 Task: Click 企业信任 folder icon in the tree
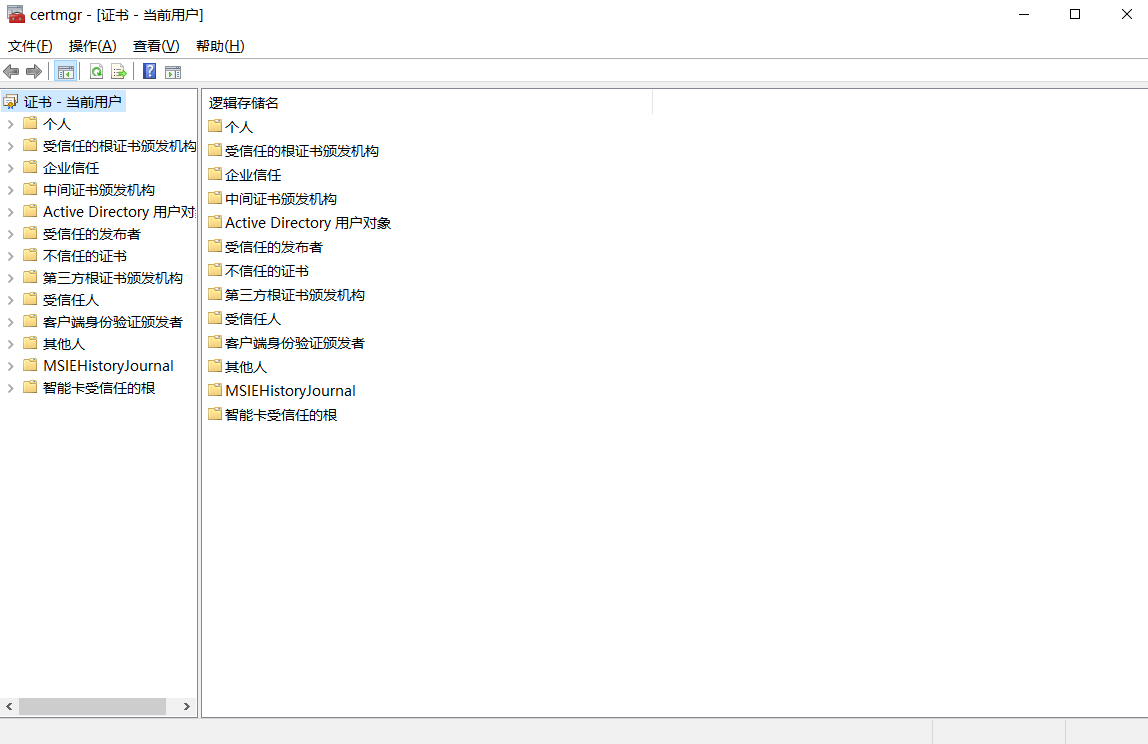pyautogui.click(x=30, y=167)
